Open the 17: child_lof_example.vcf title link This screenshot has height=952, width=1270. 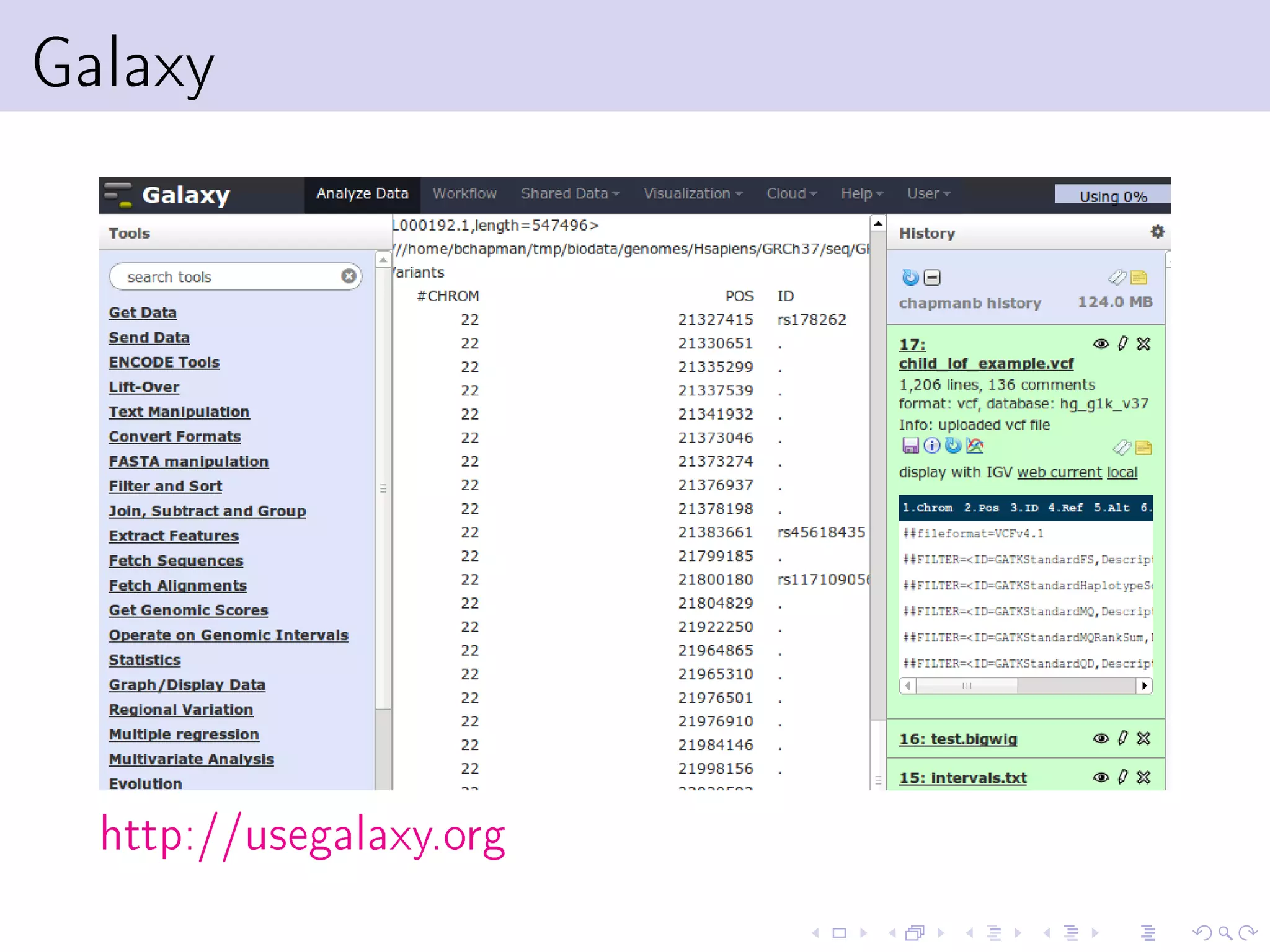(986, 354)
